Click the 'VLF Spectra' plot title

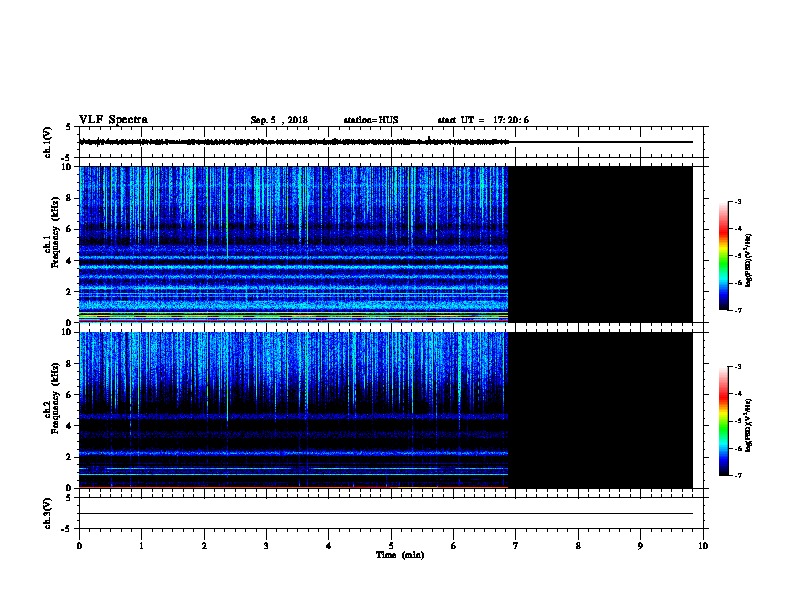113,120
